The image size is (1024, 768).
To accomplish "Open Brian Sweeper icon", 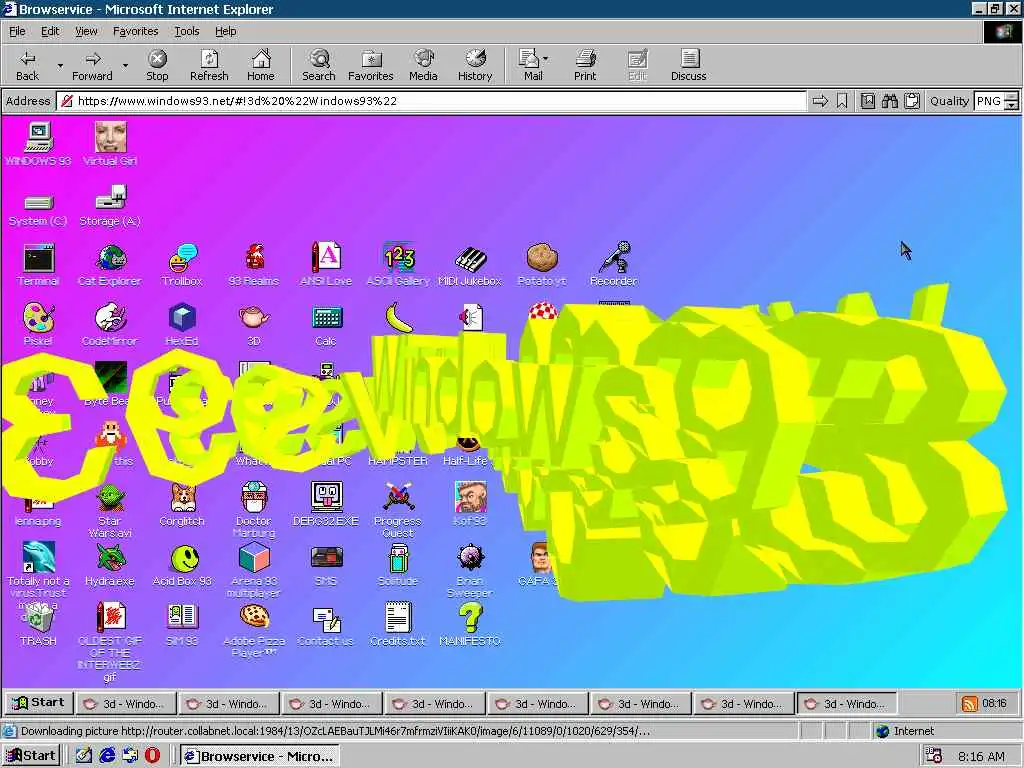I will point(470,570).
